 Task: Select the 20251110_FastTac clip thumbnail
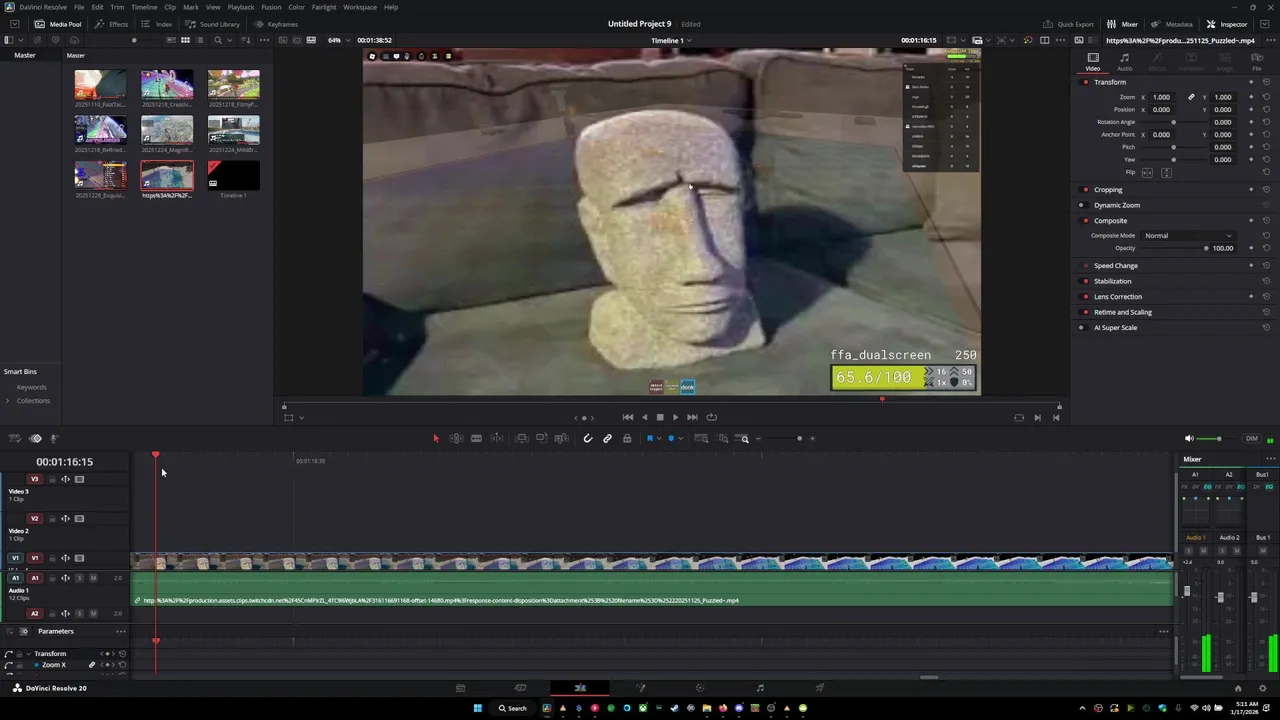100,84
